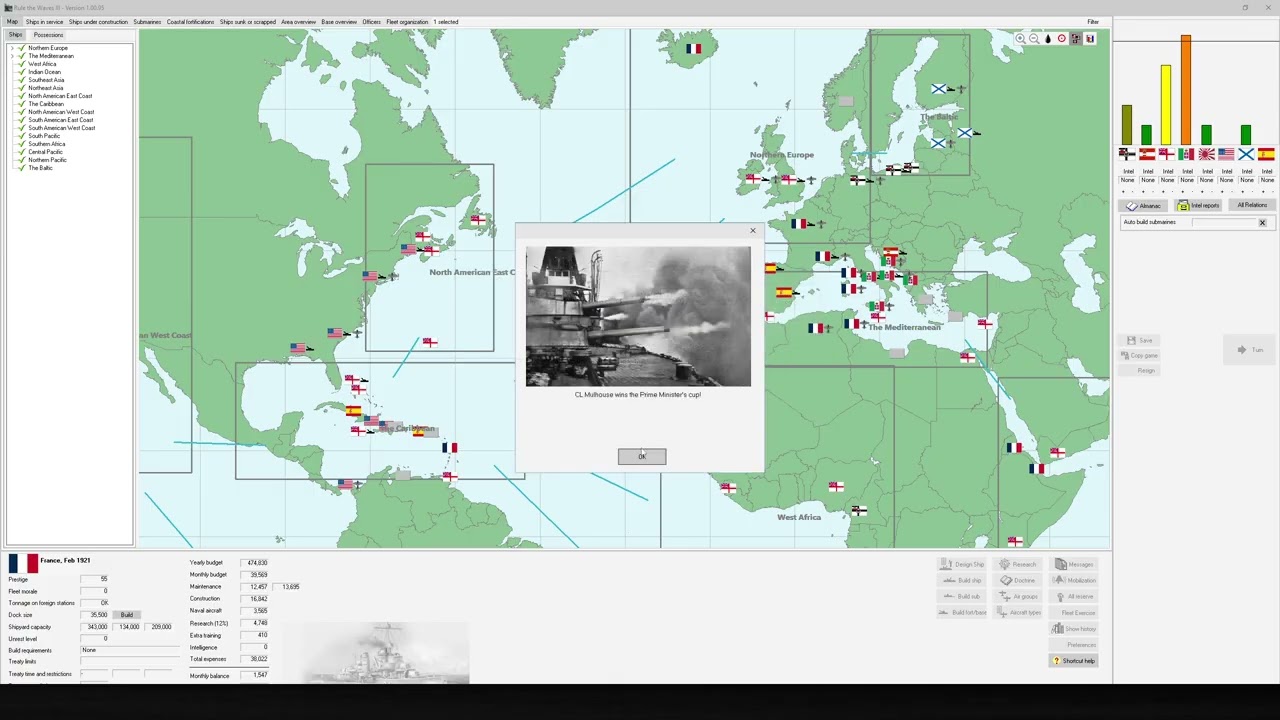
Task: Click the red target map icon
Action: (x=1062, y=39)
